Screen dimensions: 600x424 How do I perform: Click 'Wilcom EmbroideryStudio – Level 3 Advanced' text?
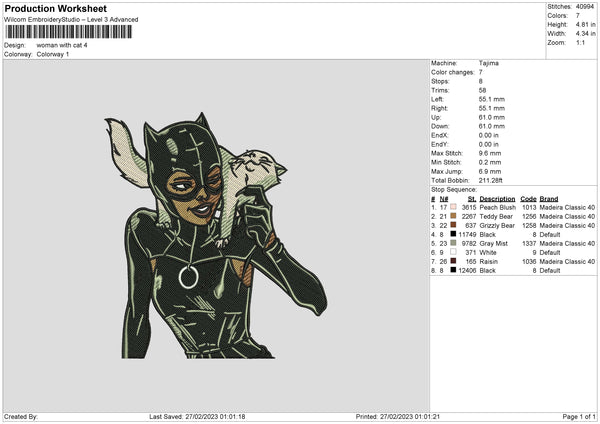click(71, 20)
